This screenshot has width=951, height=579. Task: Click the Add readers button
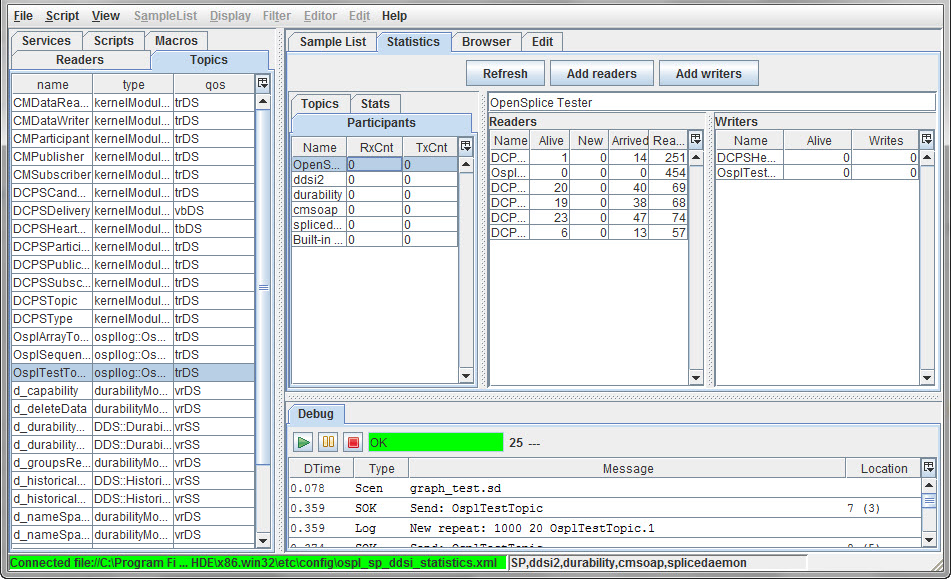(602, 73)
